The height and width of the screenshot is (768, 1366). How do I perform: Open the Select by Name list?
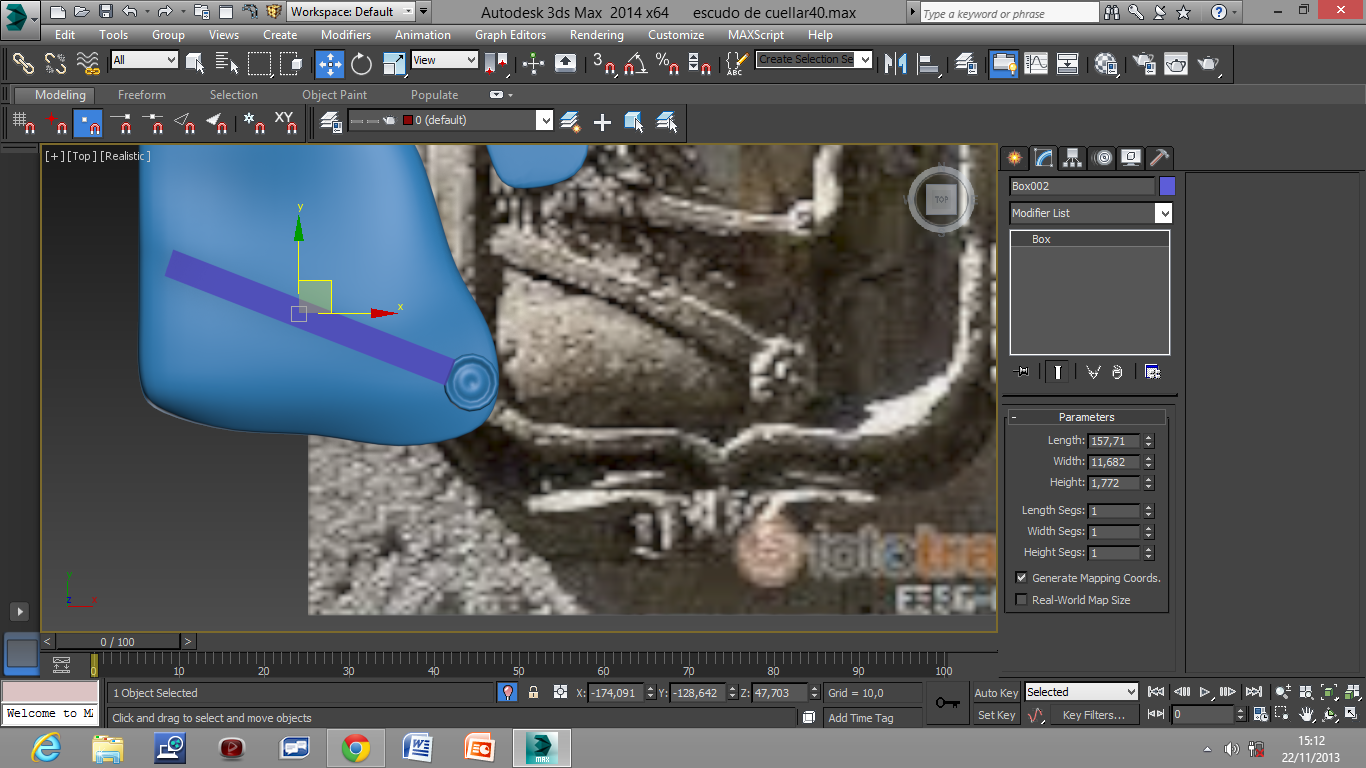point(228,64)
